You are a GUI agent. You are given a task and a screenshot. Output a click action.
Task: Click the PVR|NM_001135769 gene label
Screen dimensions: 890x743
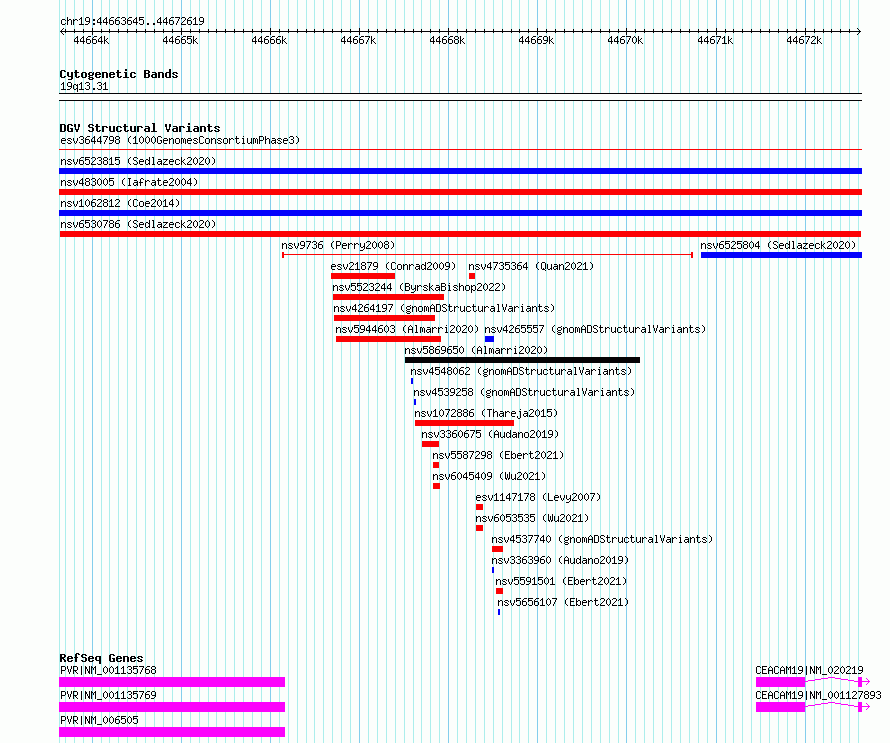point(108,695)
